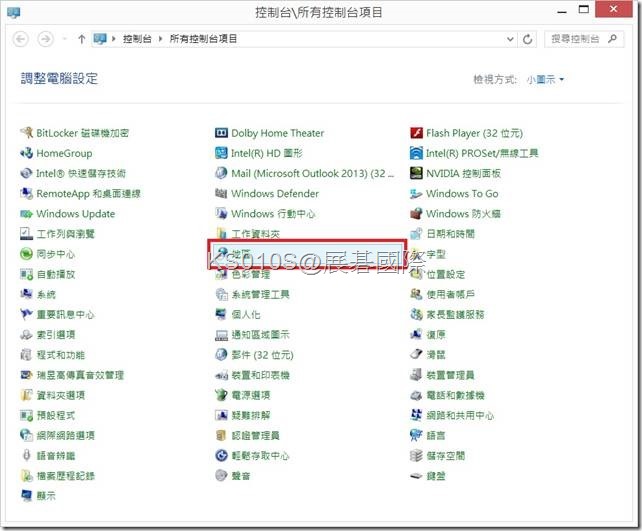Image resolution: width=642 pixels, height=531 pixels.
Task: Open BitLocker 磁碟機加密 icon
Action: click(26, 133)
